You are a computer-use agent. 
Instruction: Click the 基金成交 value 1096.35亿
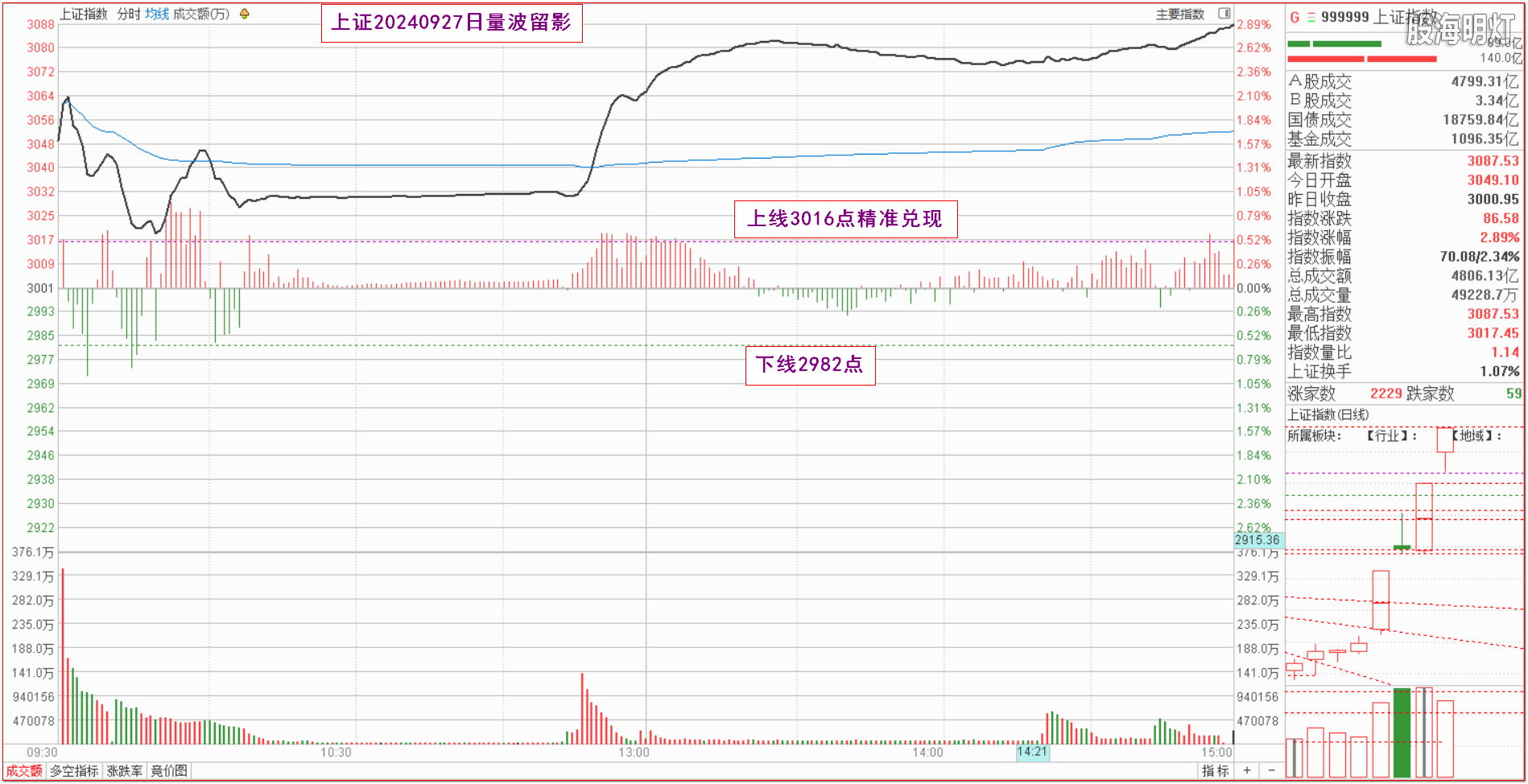[x=1485, y=138]
